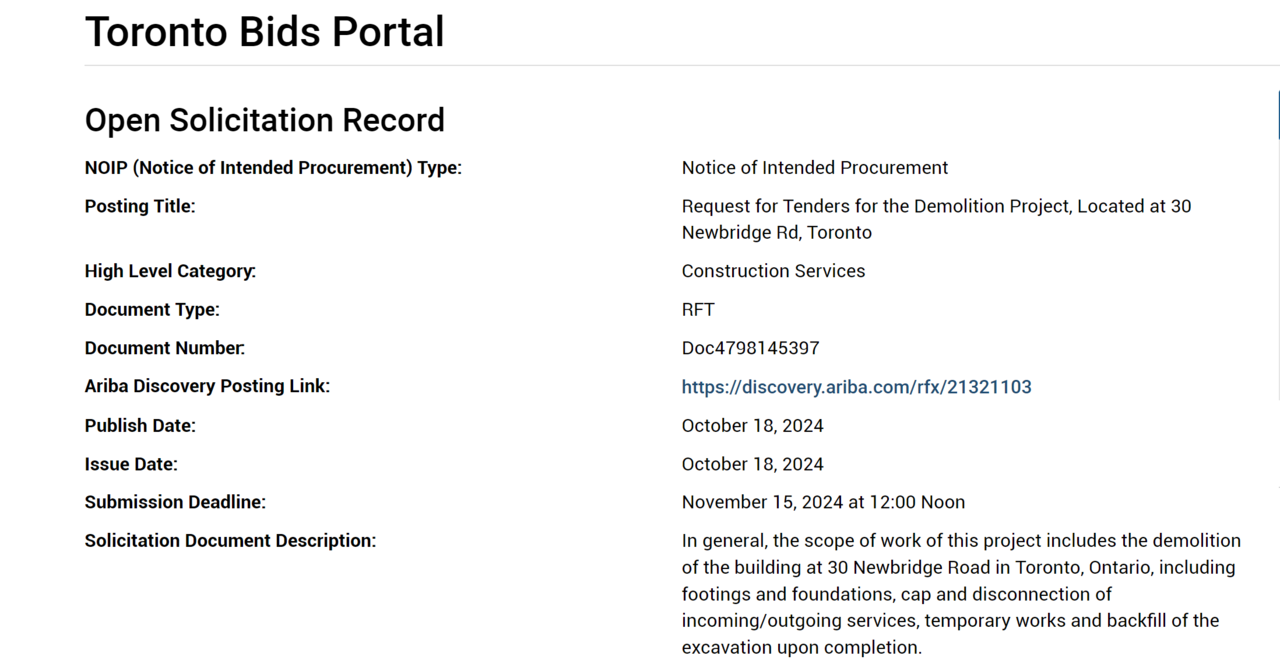Image resolution: width=1280 pixels, height=670 pixels.
Task: Click the Toronto Bids Portal page title
Action: (264, 31)
